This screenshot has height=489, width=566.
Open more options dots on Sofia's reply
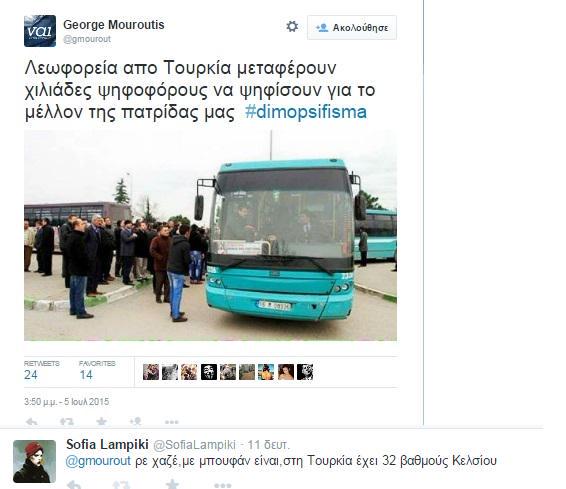pyautogui.click(x=222, y=485)
